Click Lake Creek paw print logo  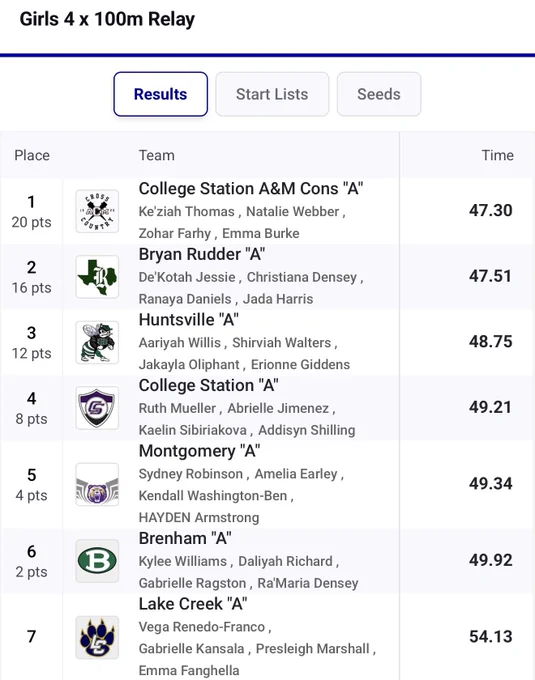[x=97, y=638]
